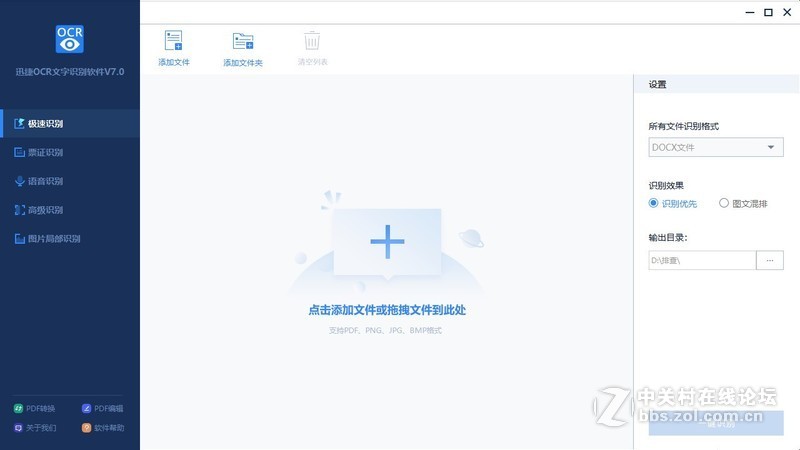Open the 语音识别 sidebar tab
Screen dimensions: 800x450
click(x=70, y=181)
